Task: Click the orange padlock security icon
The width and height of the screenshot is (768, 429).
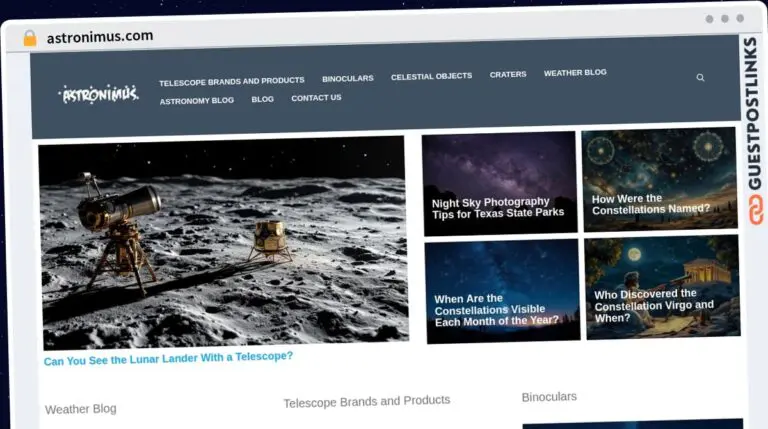Action: [x=30, y=38]
